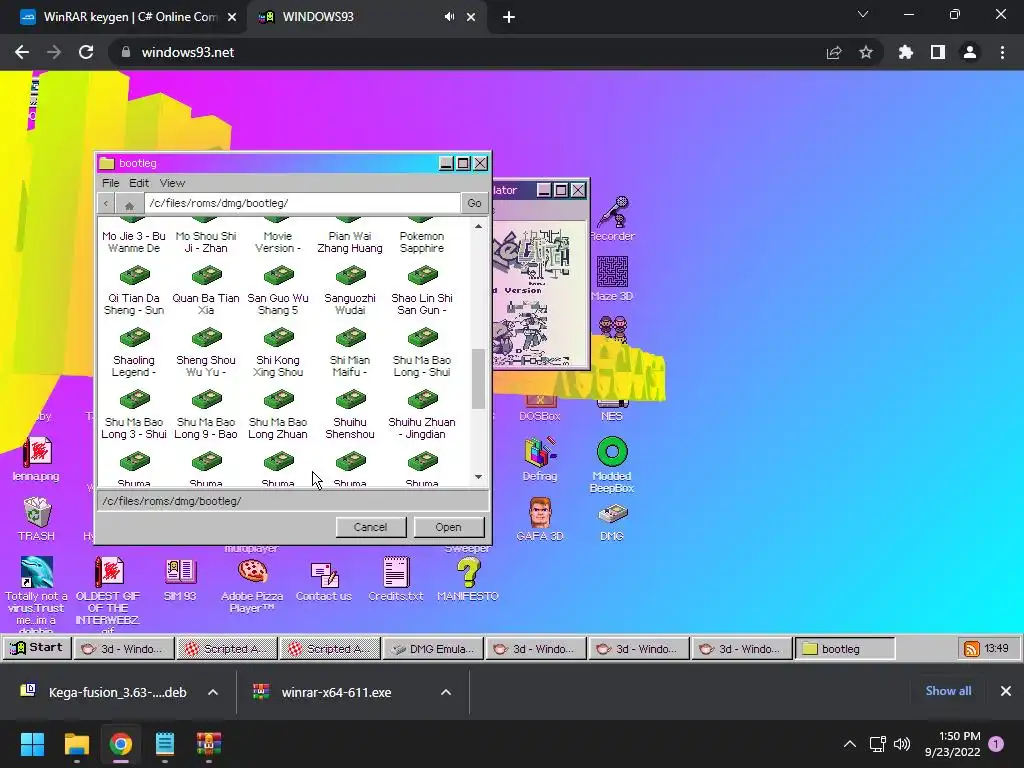
Task: Select the Sanguozhi Wudai ROM file
Action: click(x=350, y=290)
